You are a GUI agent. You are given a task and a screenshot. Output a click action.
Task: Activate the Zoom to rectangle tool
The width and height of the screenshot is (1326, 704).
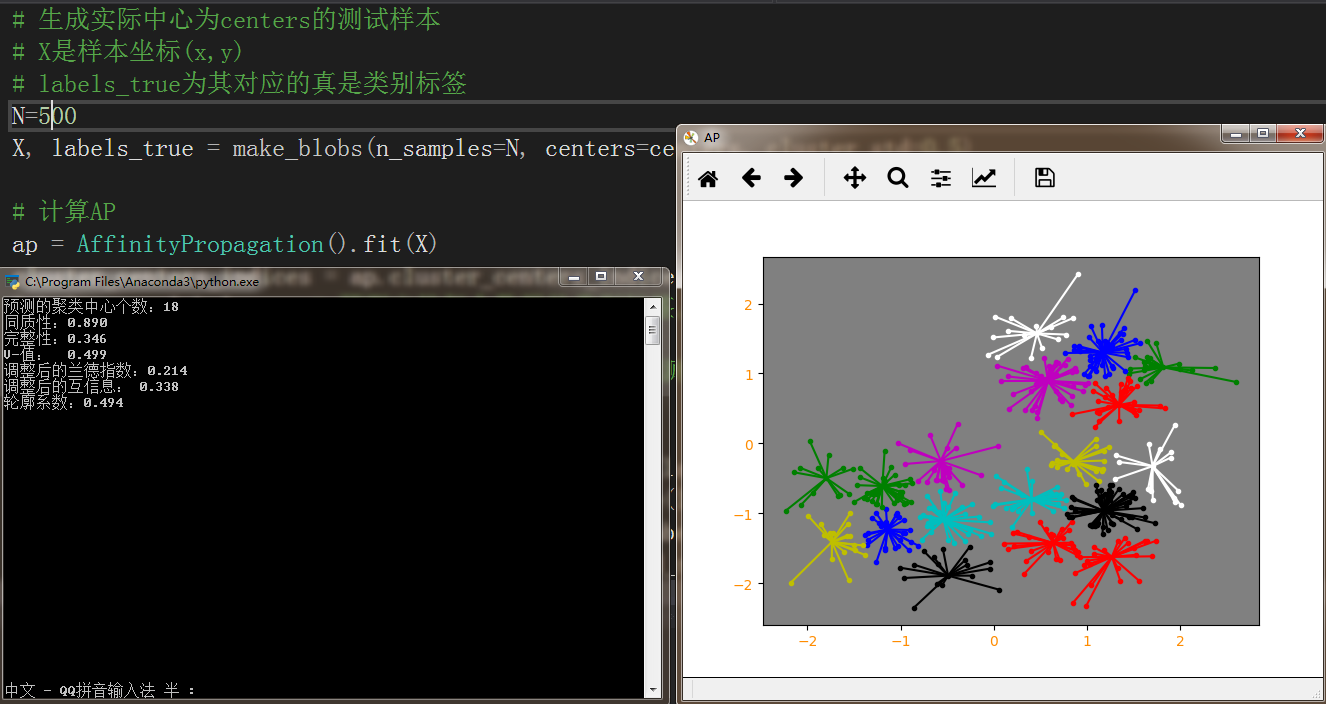pyautogui.click(x=898, y=178)
